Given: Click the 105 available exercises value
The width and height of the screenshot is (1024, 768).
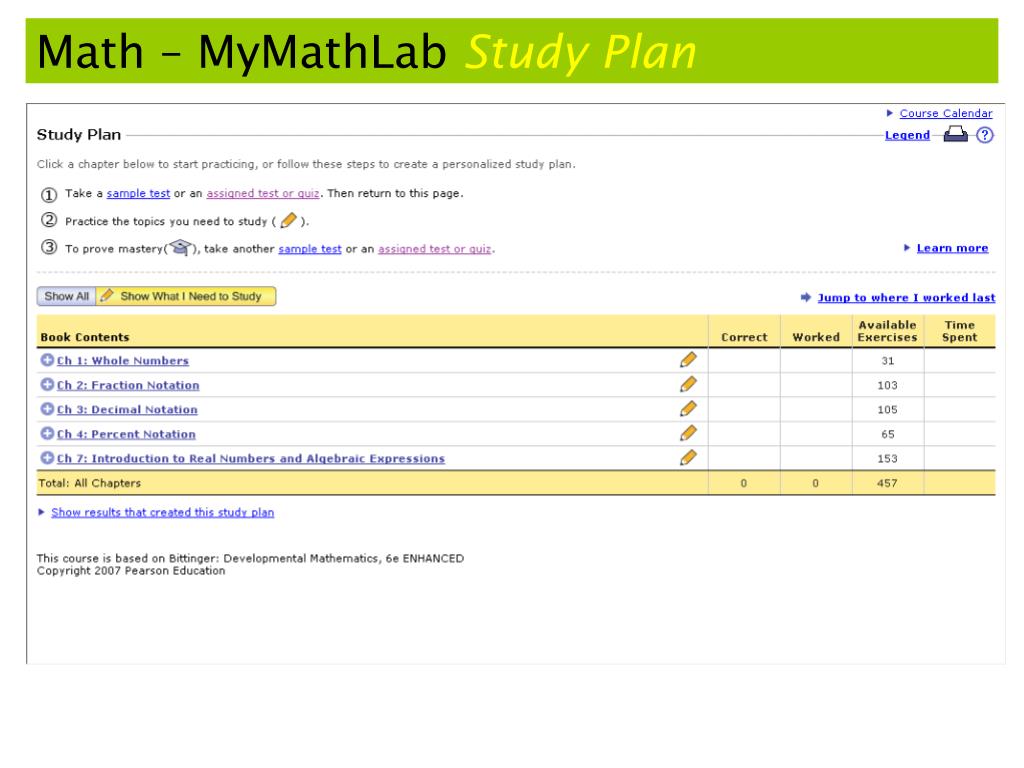Looking at the screenshot, I should 888,409.
